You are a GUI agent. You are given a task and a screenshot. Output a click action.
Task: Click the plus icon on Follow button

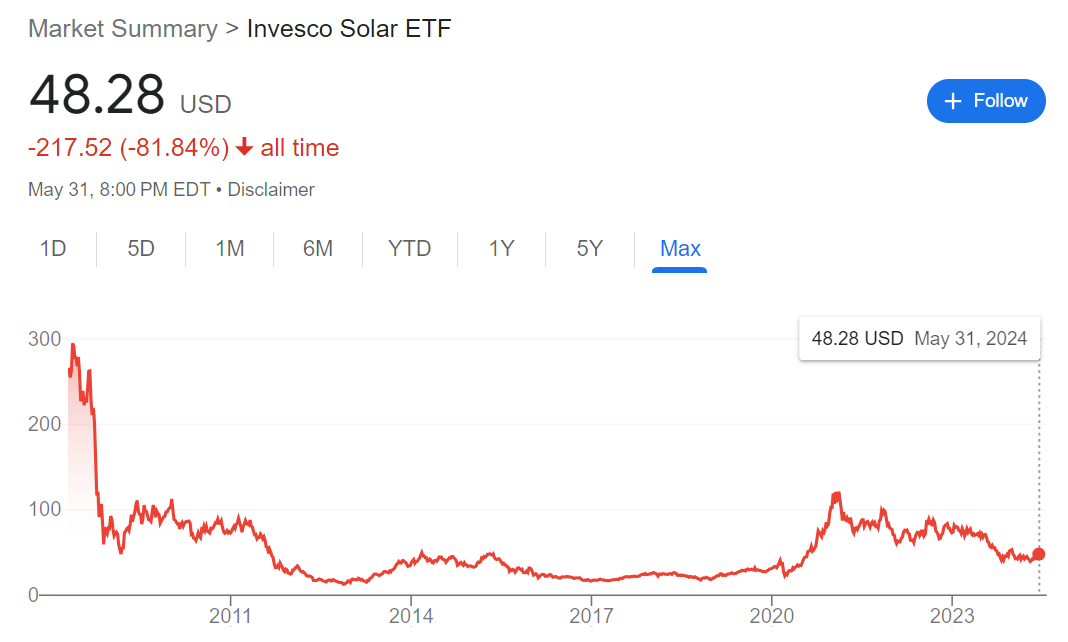[x=953, y=101]
